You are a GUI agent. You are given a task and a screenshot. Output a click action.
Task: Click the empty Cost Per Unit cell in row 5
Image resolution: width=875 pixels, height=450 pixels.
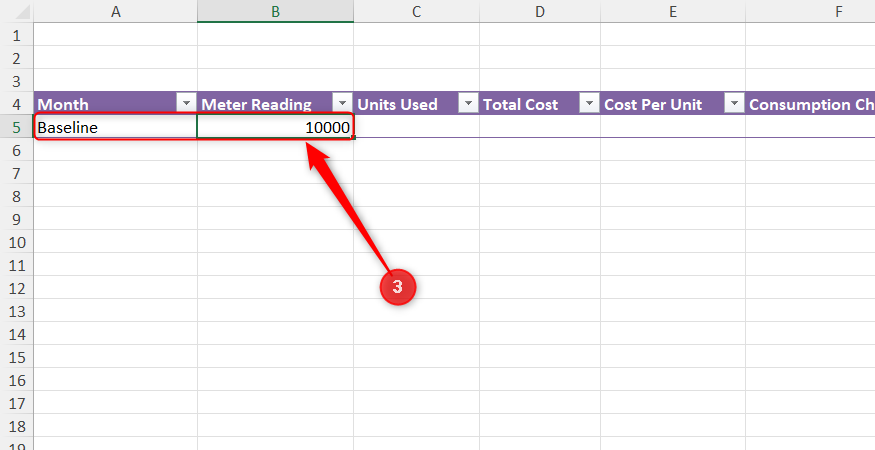coord(672,127)
